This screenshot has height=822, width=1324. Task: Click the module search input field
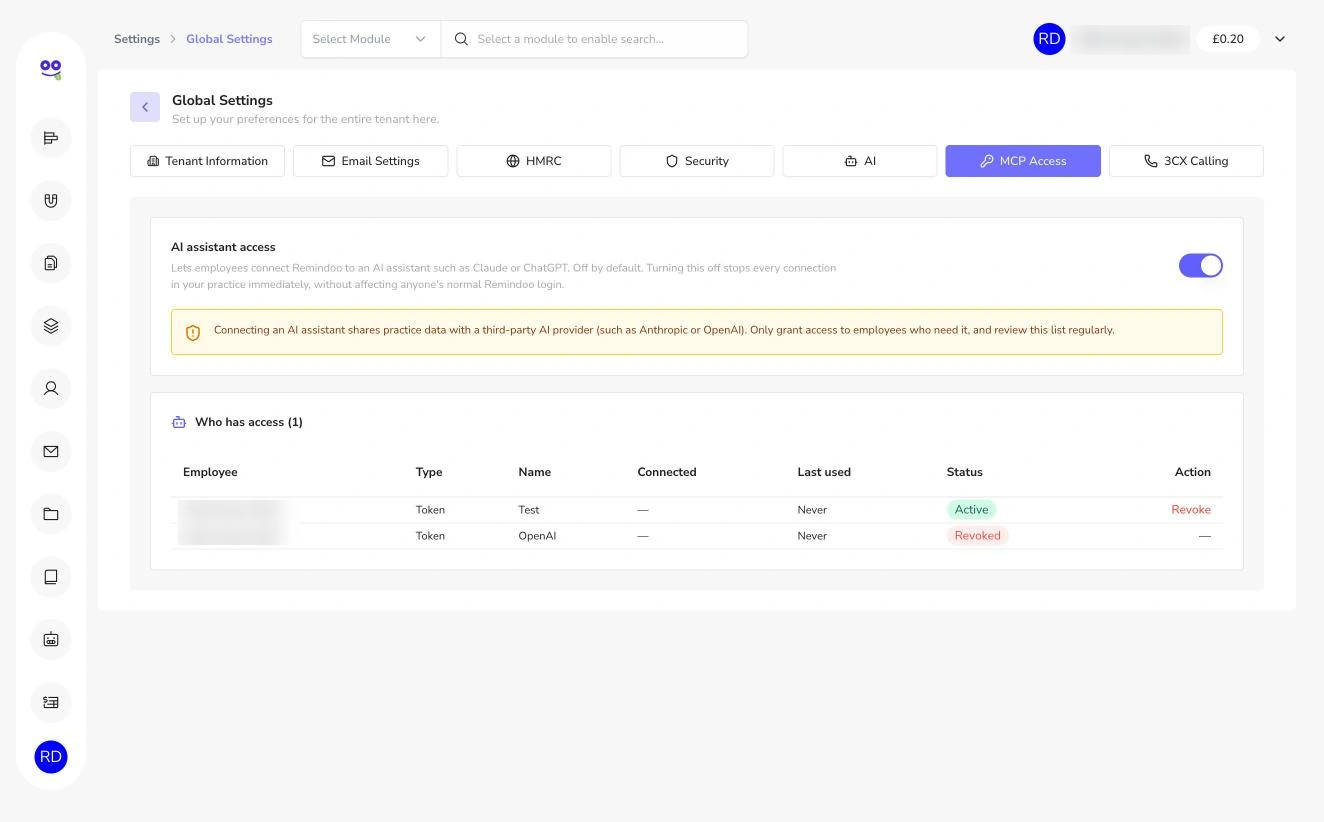(x=594, y=39)
